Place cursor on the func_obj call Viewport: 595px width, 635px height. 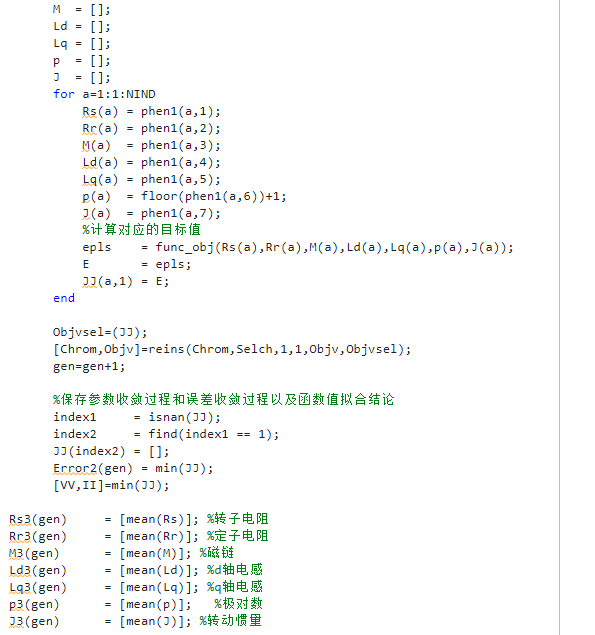click(335, 247)
